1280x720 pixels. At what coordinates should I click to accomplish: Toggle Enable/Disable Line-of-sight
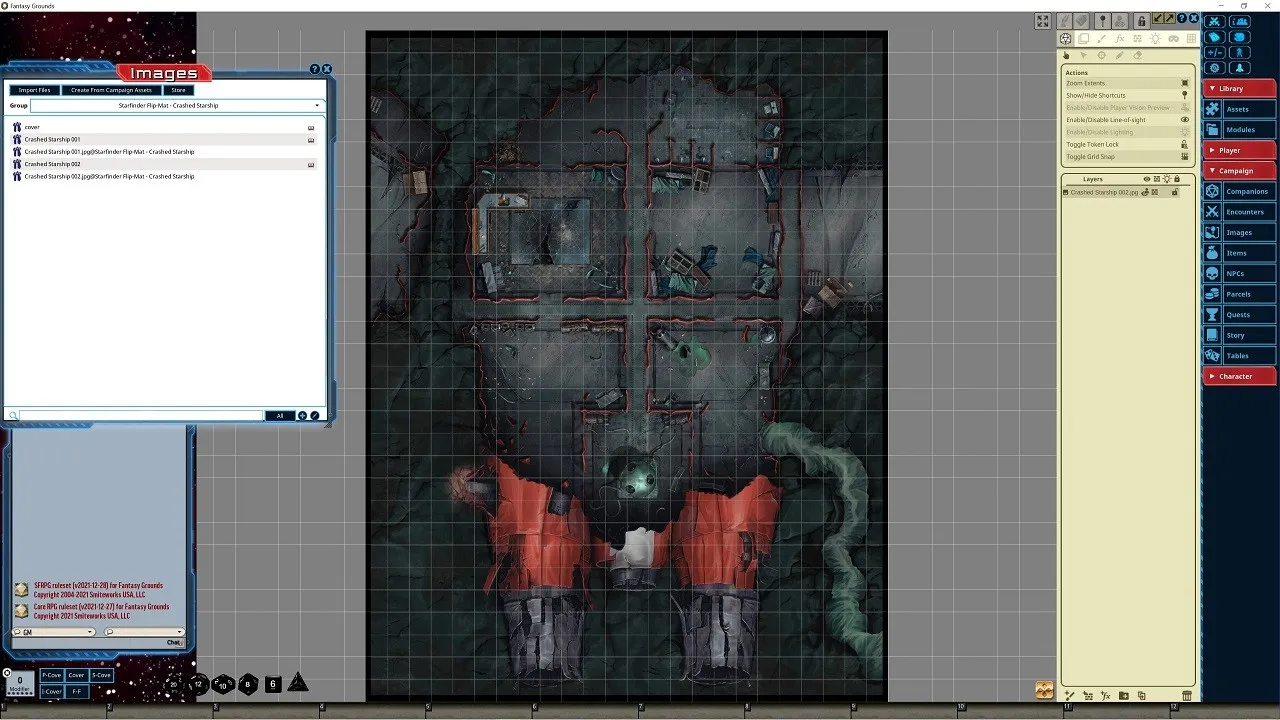[x=1127, y=120]
